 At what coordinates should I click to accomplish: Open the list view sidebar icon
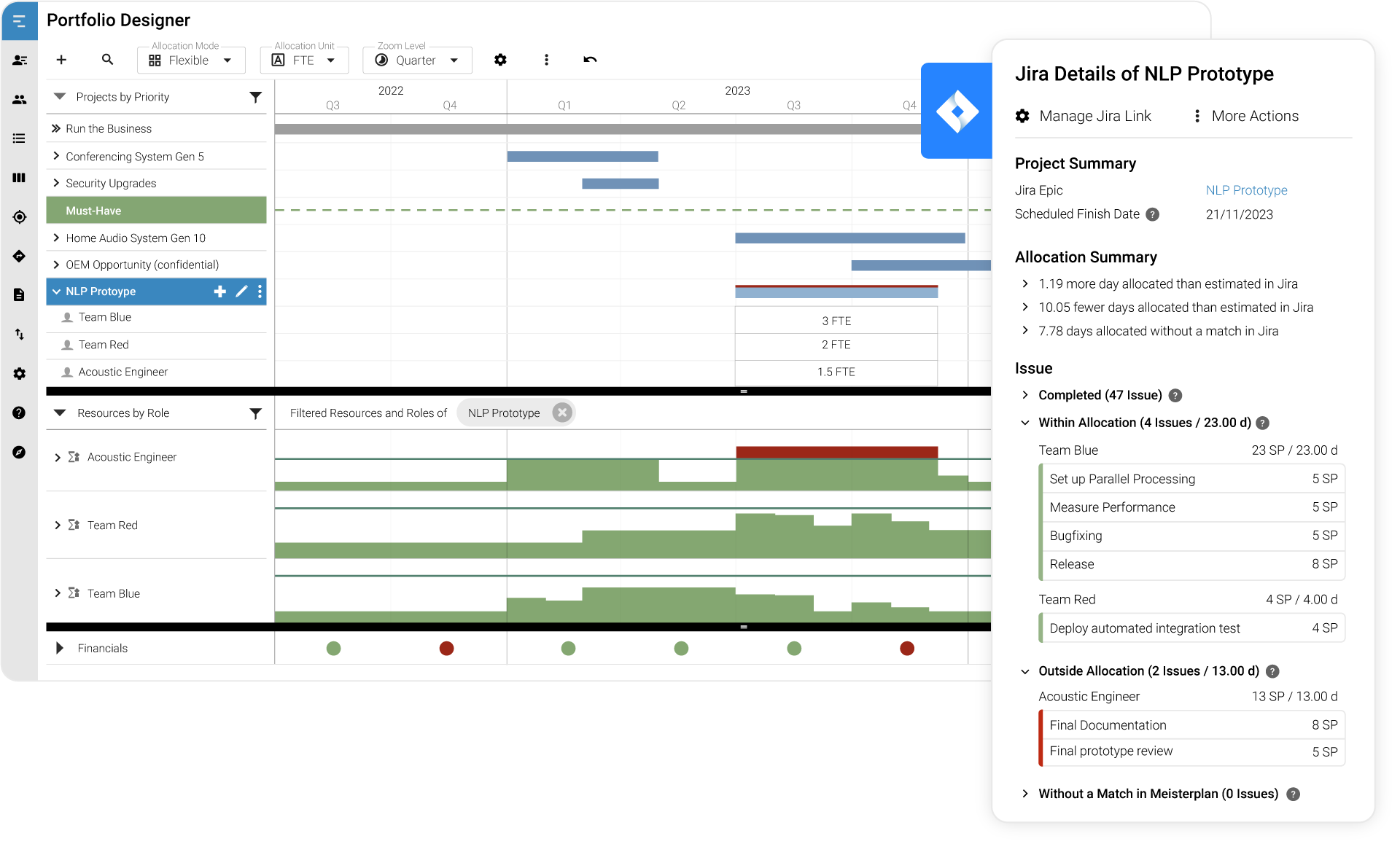point(20,138)
